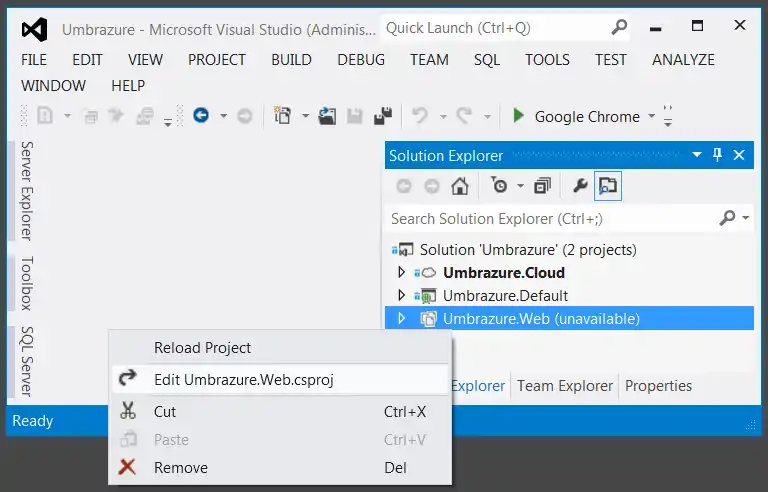768x492 pixels.
Task: Open the DEBUG menu
Action: (361, 60)
